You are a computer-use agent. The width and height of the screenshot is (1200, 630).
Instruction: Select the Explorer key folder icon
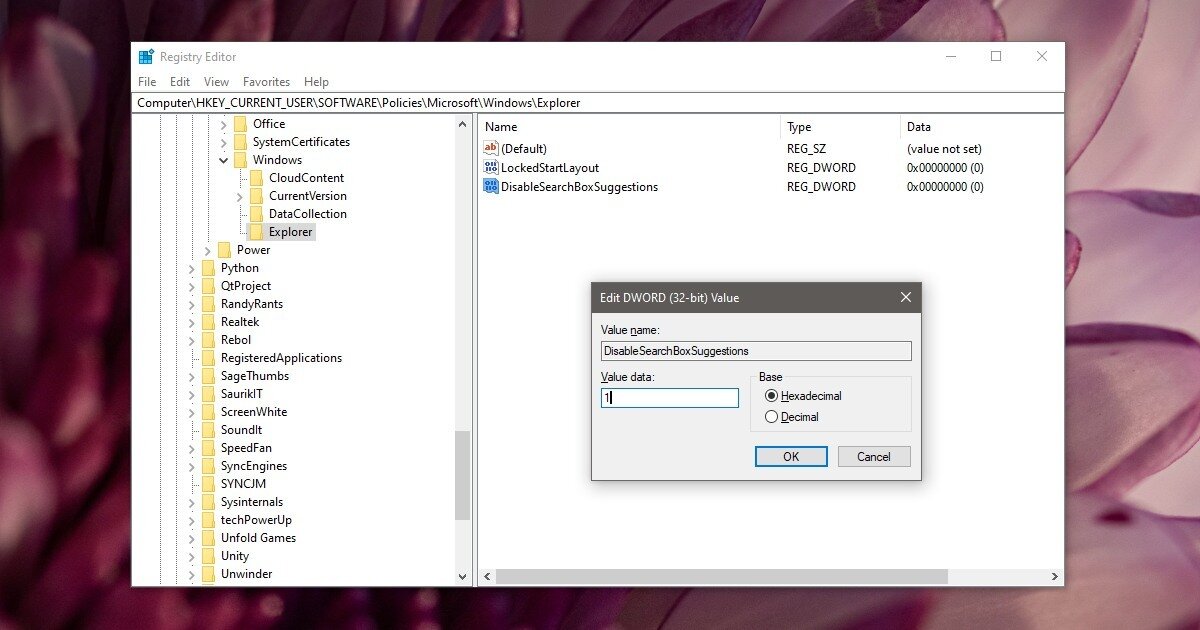pos(257,231)
